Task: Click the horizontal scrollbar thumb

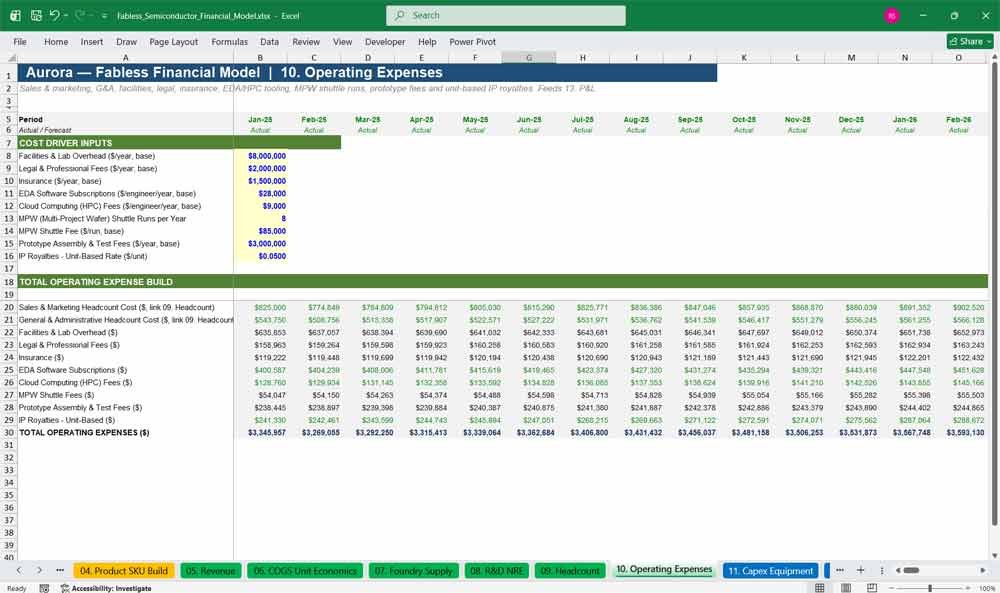Action: [x=911, y=570]
